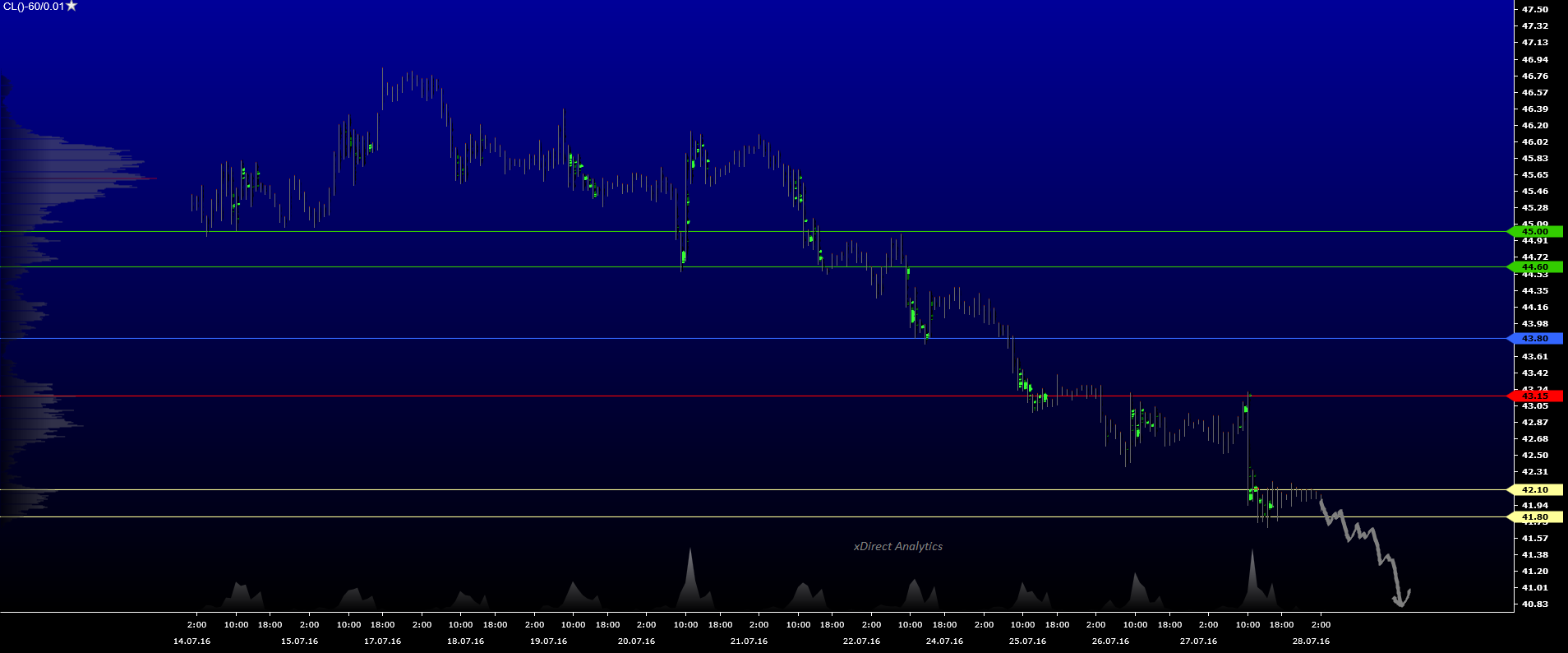The height and width of the screenshot is (653, 1568).
Task: Click the 40.83 price axis label
Action: click(x=1534, y=604)
